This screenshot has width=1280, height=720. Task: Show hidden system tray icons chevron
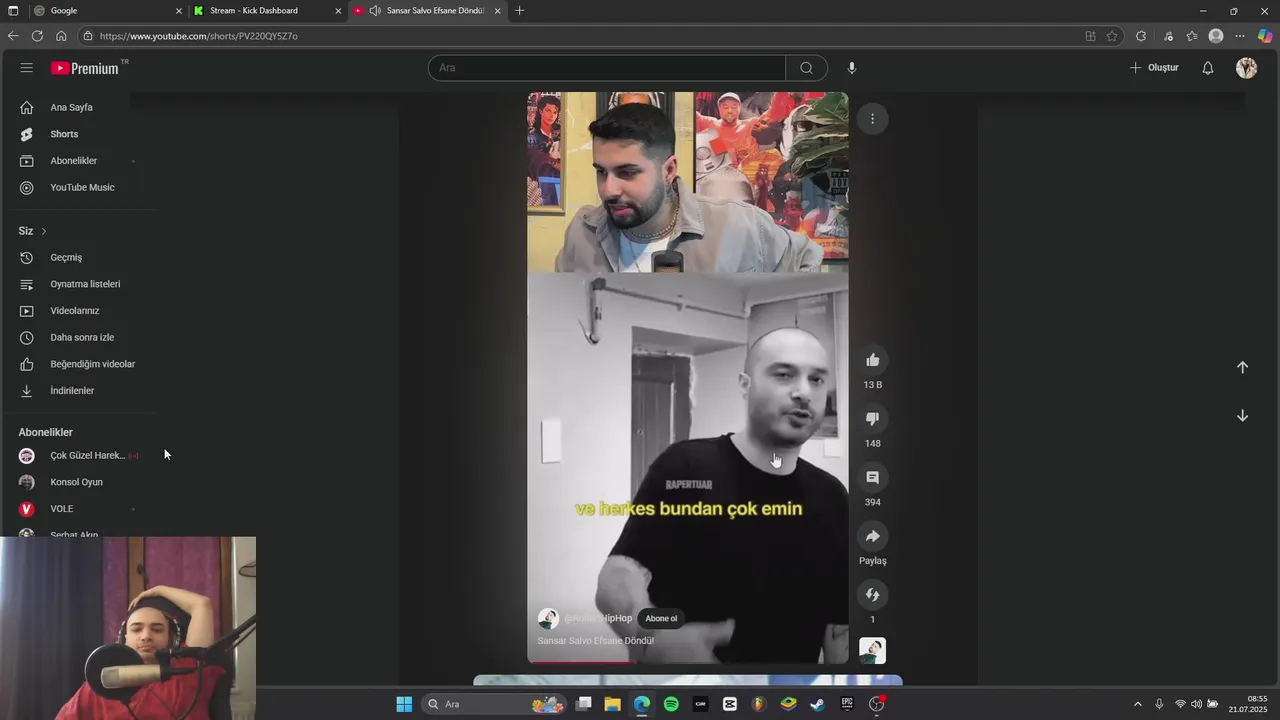tap(1137, 704)
